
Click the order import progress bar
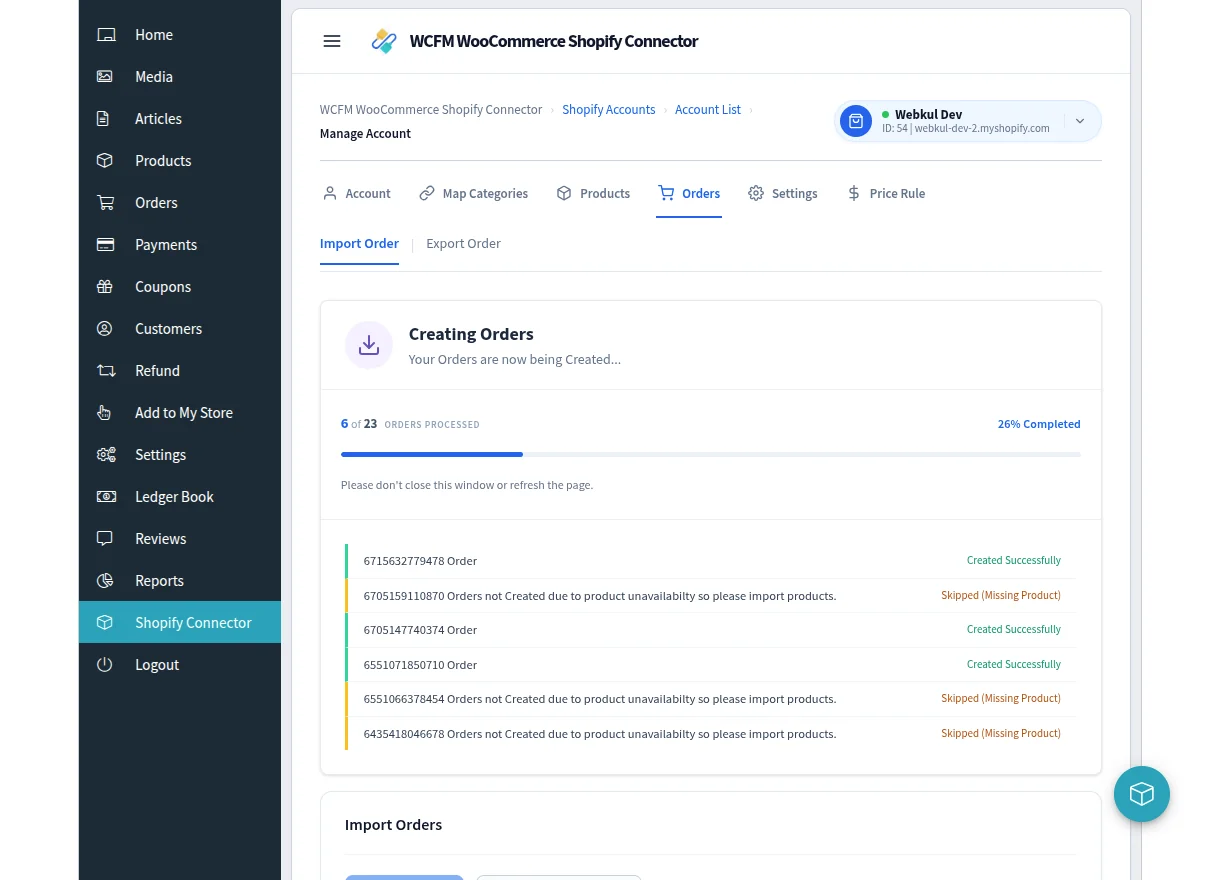[x=711, y=455]
